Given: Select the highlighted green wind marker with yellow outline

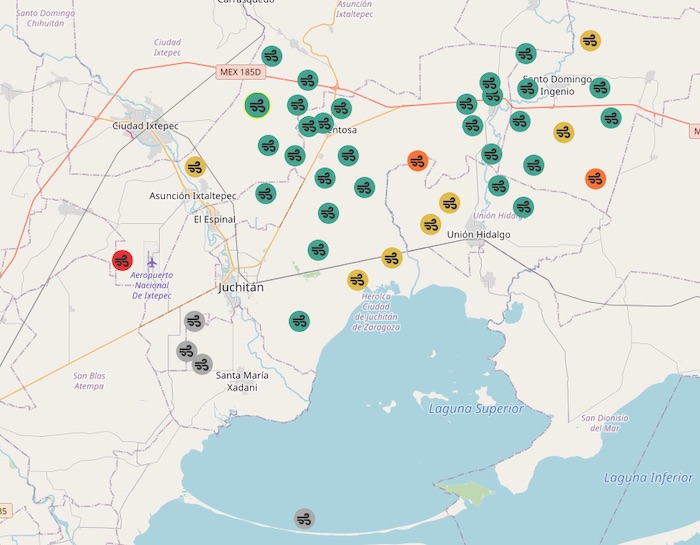Looking at the screenshot, I should (257, 105).
